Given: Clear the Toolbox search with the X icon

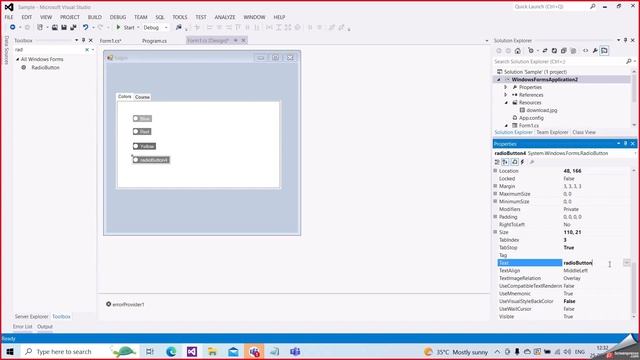Looking at the screenshot, I should (x=87, y=50).
